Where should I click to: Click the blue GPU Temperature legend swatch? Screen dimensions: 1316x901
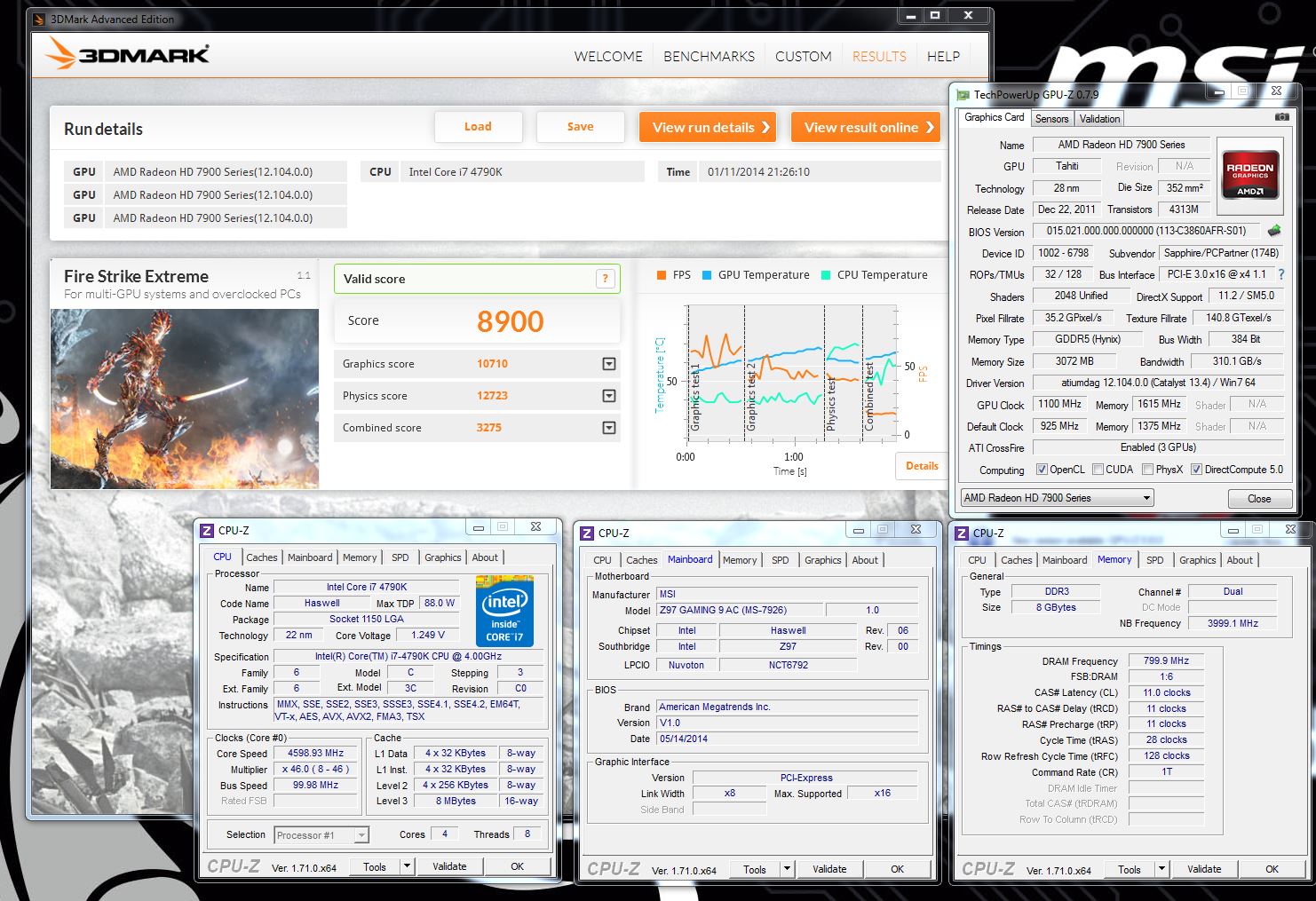707,275
